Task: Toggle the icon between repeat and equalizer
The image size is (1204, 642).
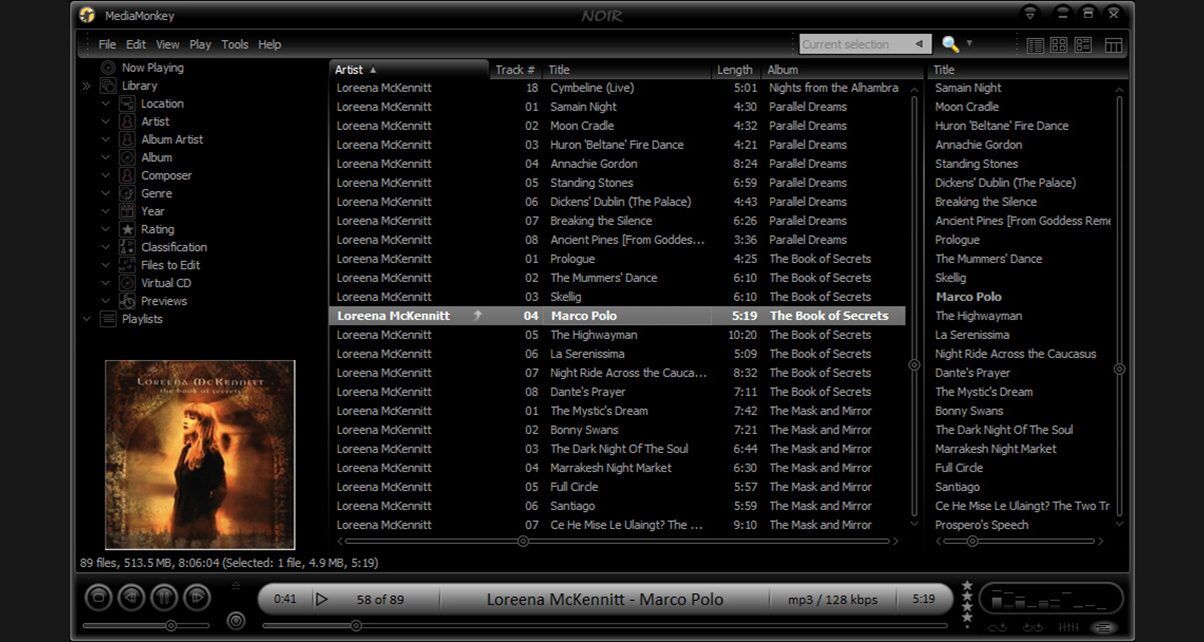Action: tap(1034, 627)
